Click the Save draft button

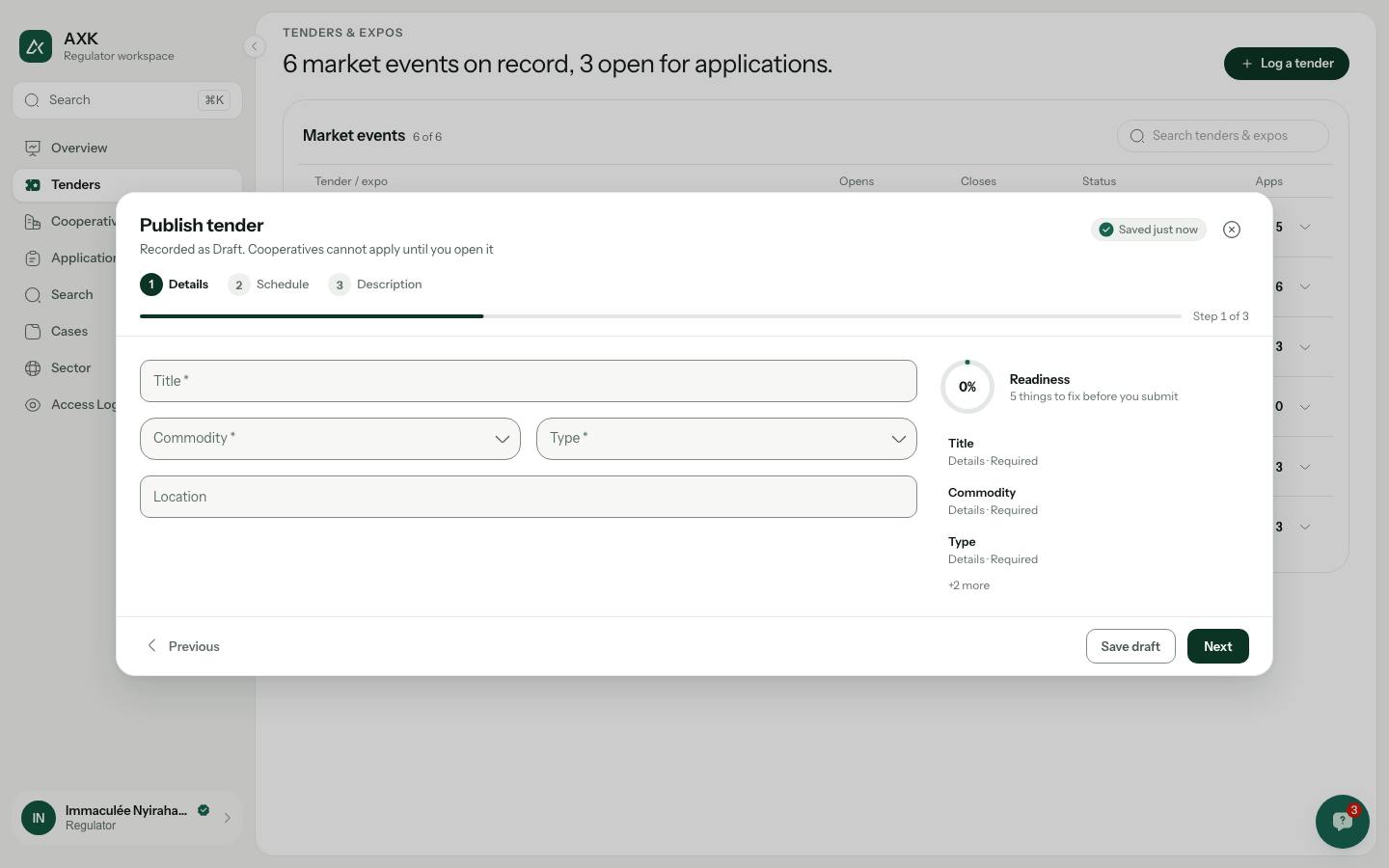click(x=1130, y=646)
